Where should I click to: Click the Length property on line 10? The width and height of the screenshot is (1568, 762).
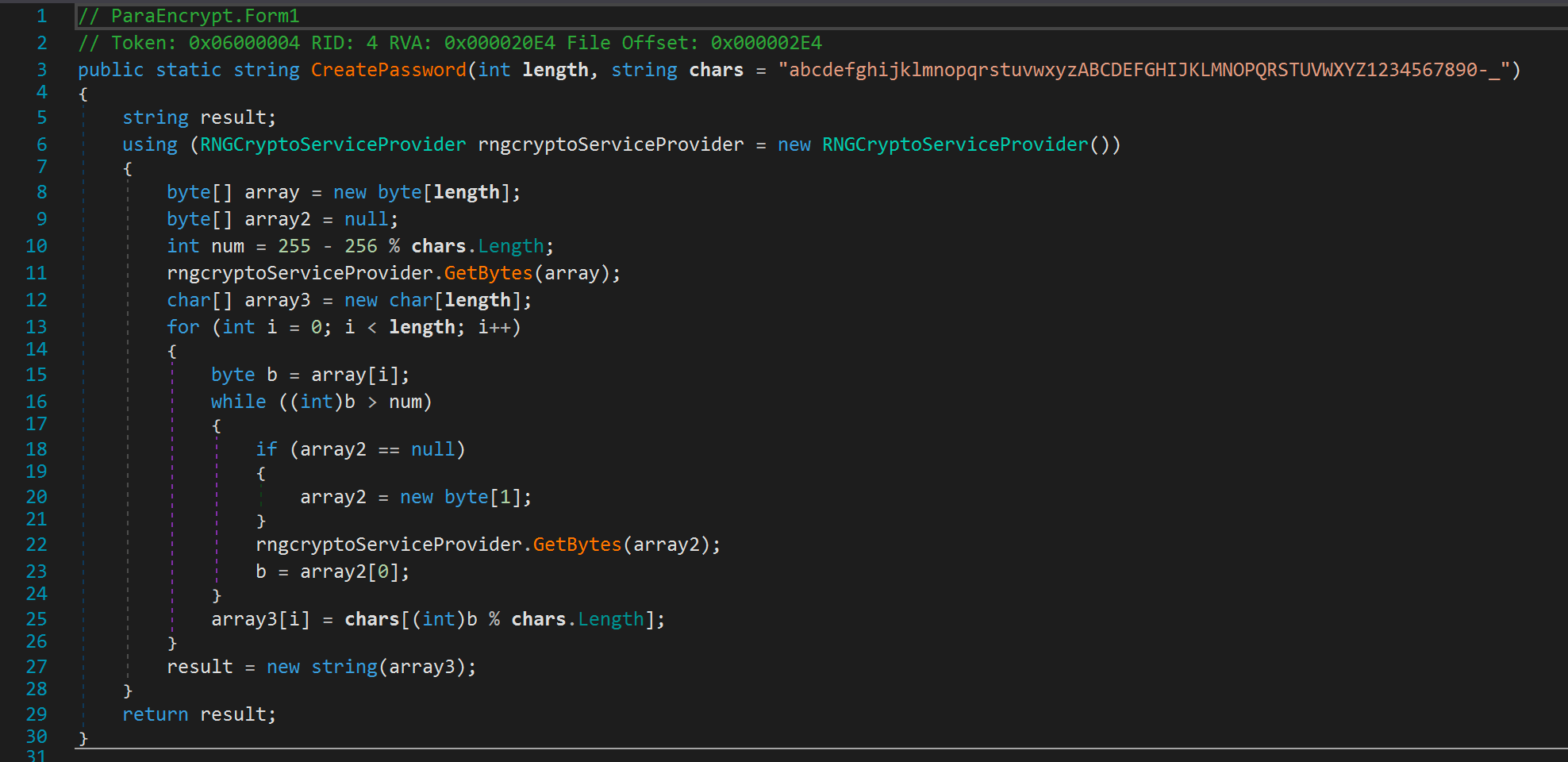(x=510, y=246)
